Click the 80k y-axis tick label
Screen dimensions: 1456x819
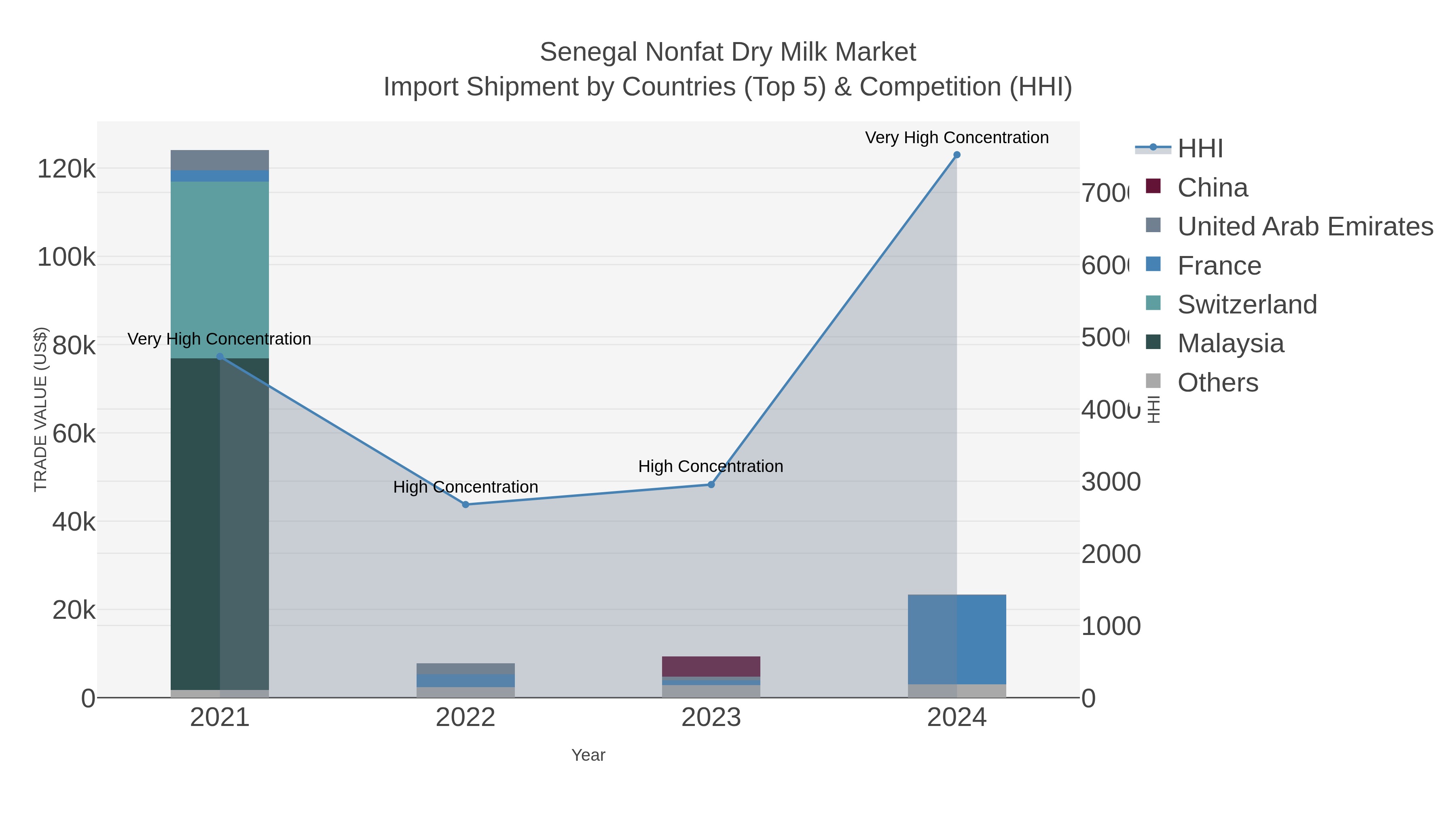click(x=74, y=345)
